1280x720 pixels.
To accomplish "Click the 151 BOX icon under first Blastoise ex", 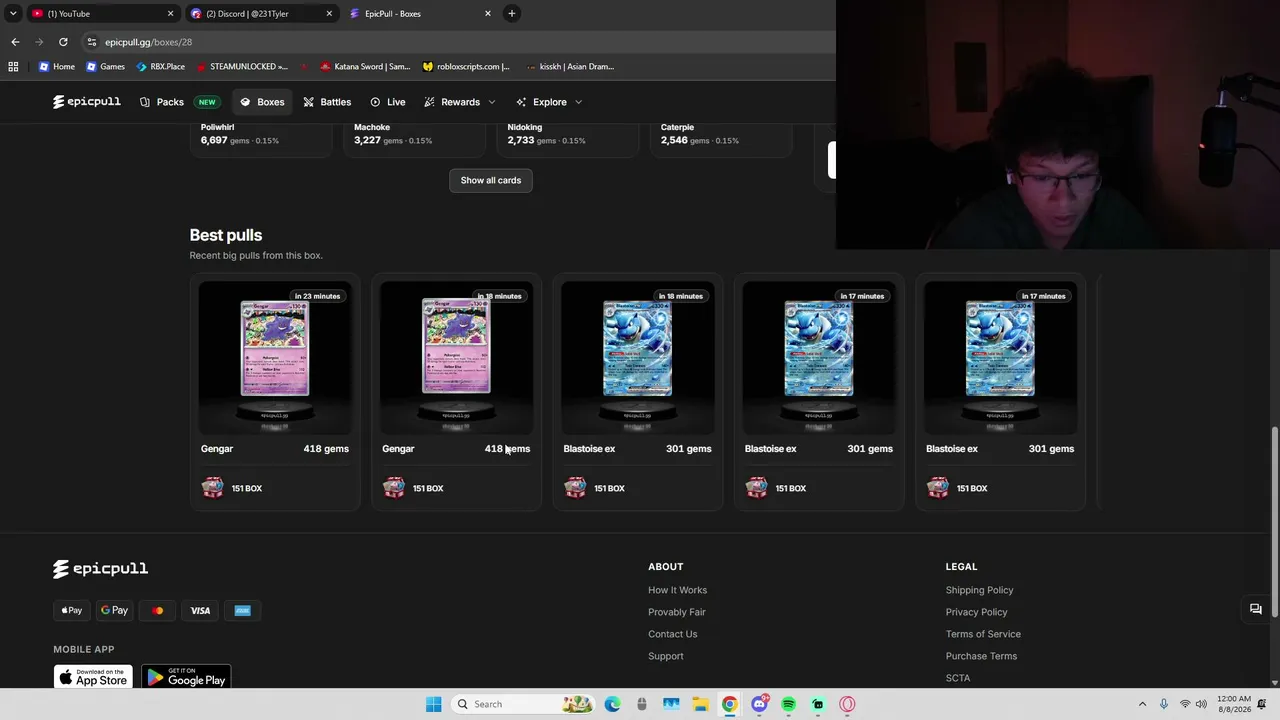I will pos(575,488).
